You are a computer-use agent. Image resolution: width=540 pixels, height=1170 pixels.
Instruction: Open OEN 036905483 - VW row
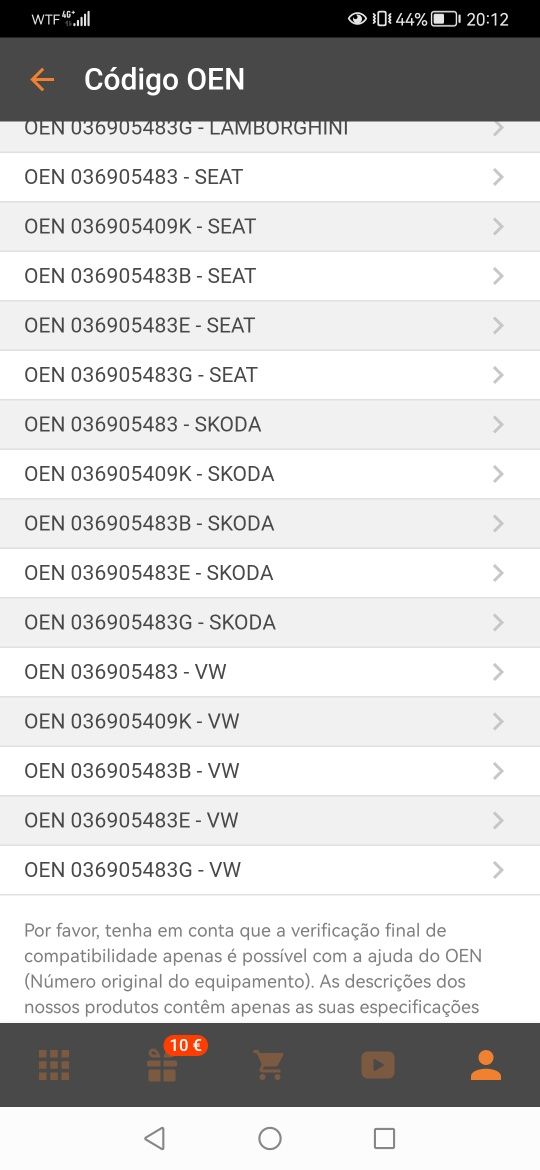pyautogui.click(x=270, y=672)
